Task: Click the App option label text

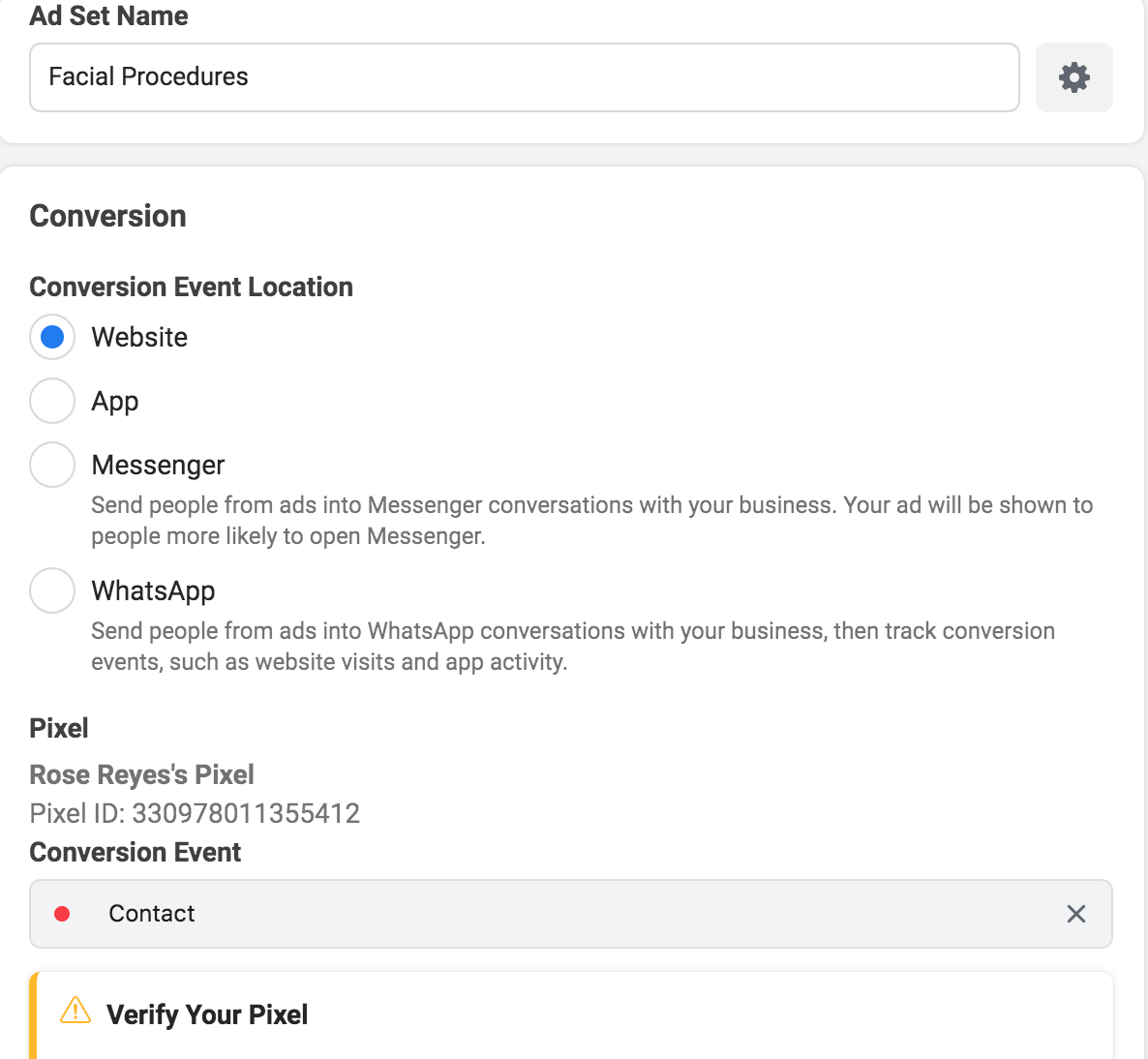Action: 115,401
